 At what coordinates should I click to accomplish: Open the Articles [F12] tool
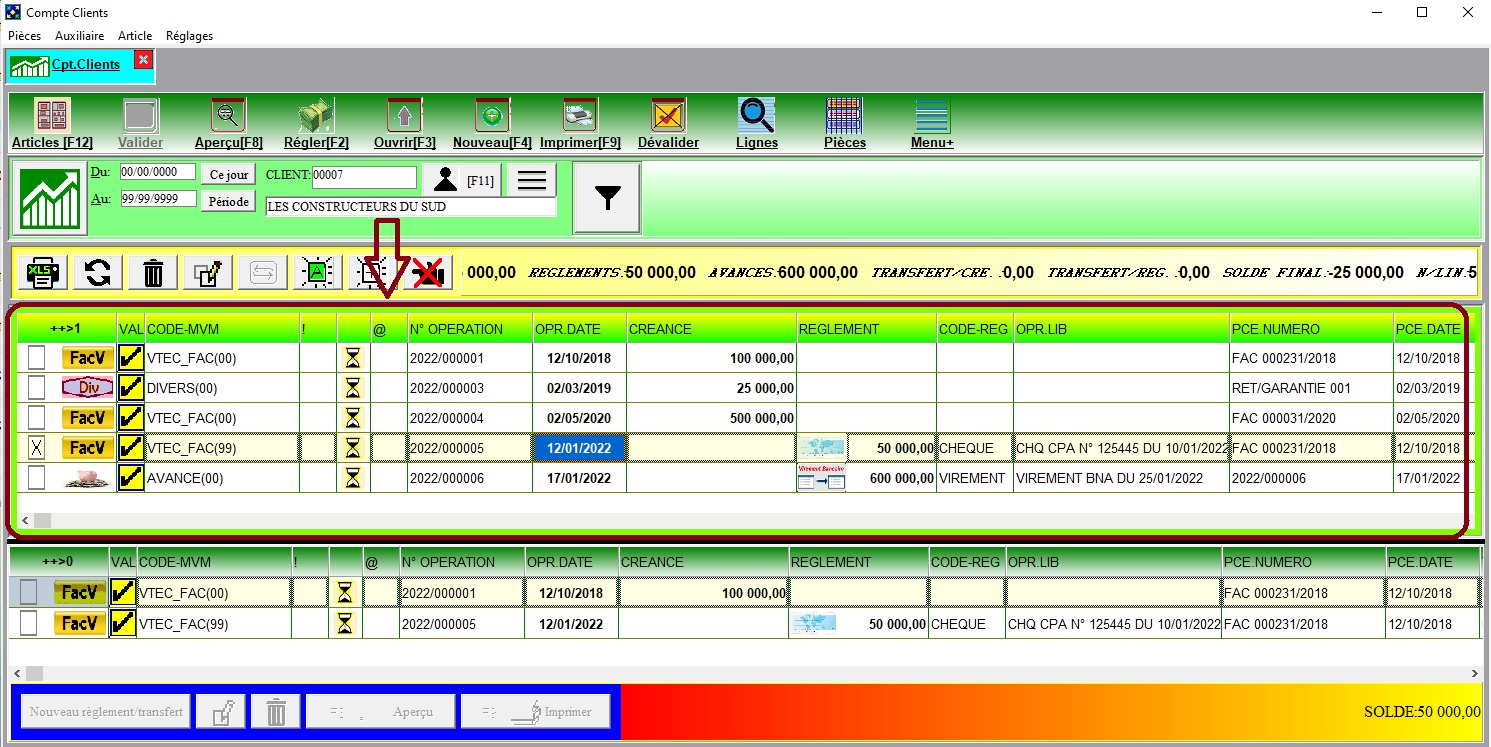50,122
